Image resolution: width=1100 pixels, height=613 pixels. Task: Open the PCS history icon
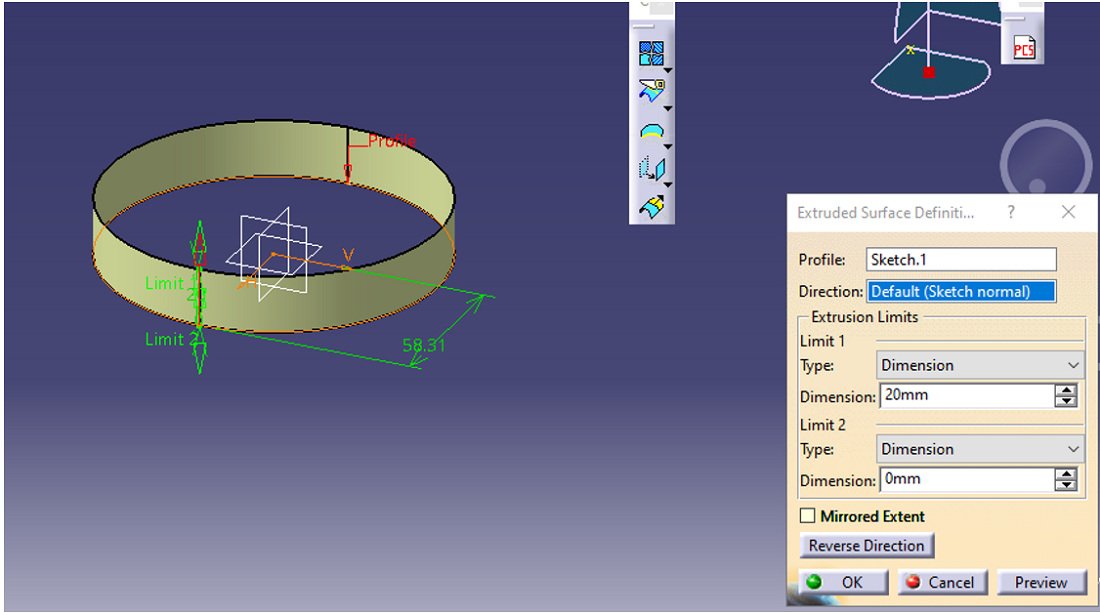coord(1024,48)
